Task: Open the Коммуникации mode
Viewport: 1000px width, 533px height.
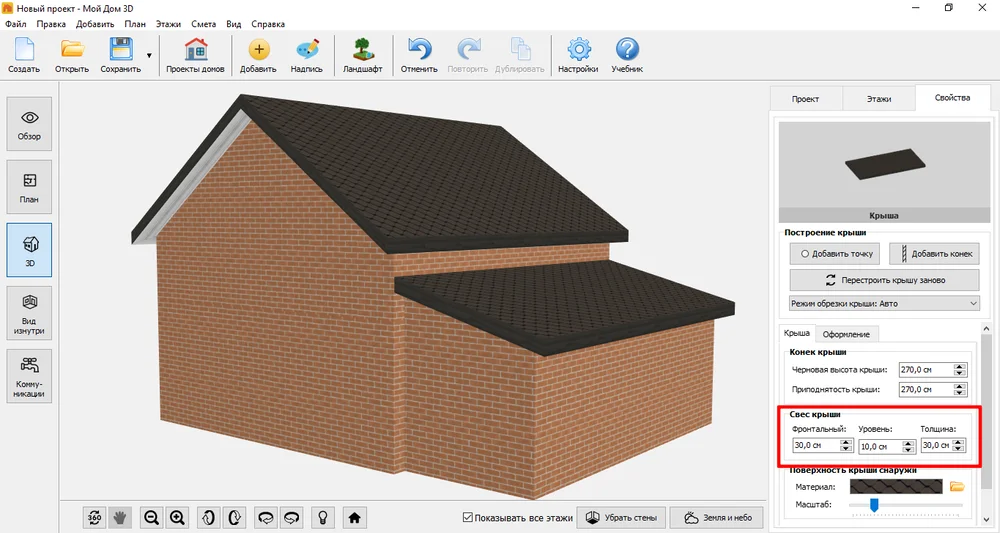Action: 29,376
